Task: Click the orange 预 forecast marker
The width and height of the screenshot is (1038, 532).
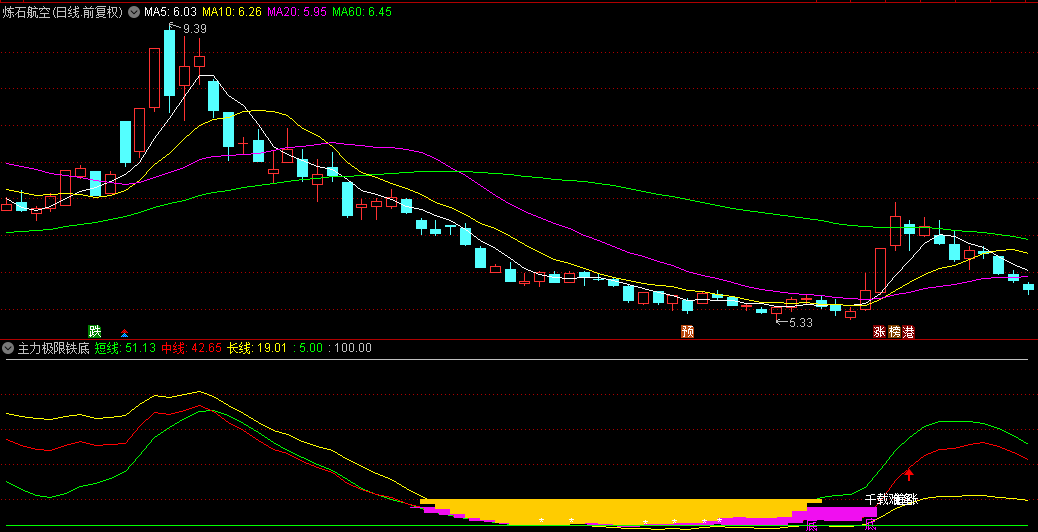Action: (x=688, y=332)
